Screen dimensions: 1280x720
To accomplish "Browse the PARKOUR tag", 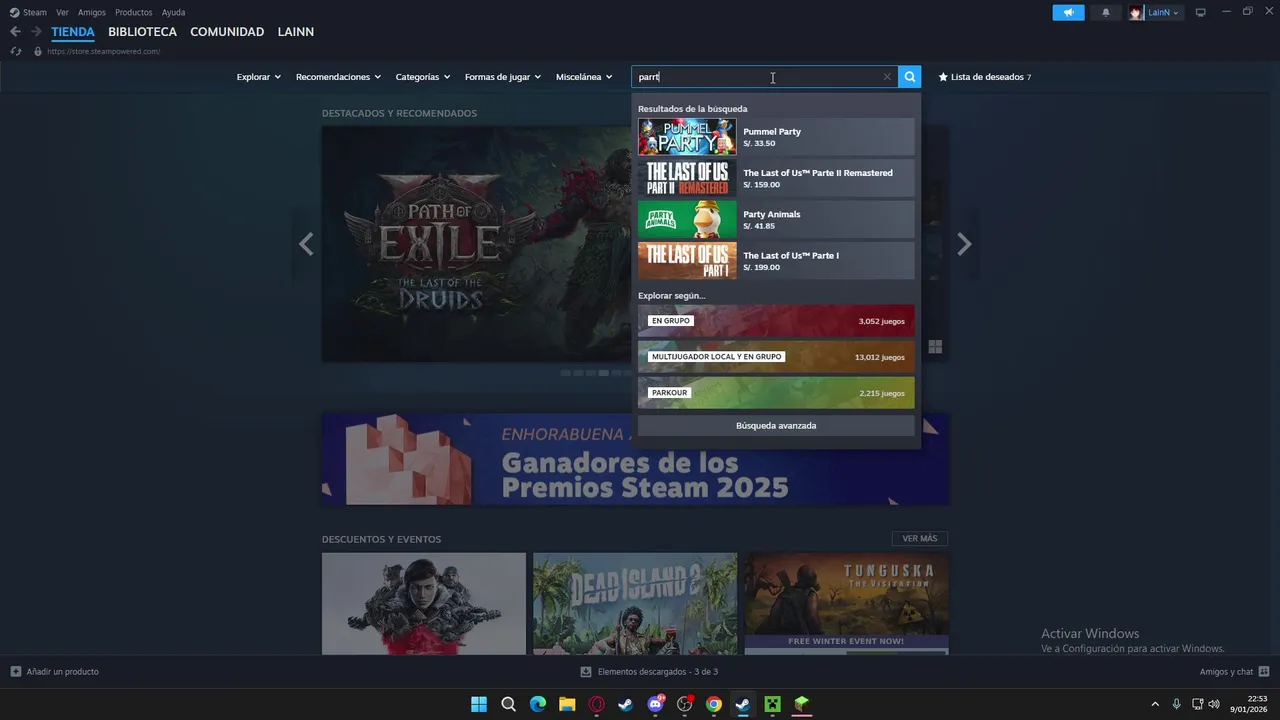I will tap(776, 393).
